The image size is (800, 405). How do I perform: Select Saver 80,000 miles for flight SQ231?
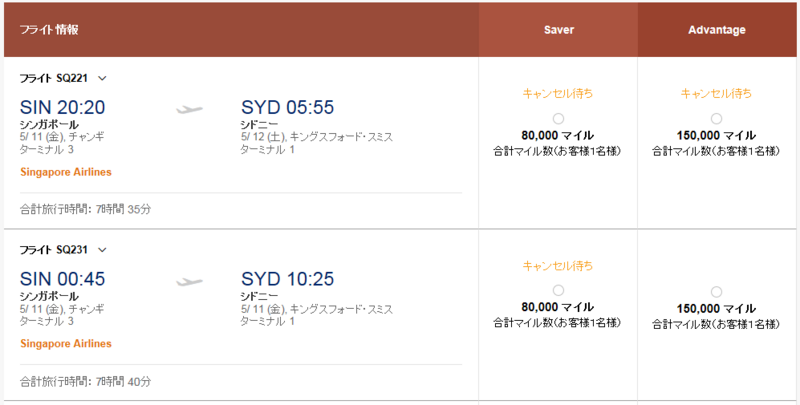click(x=558, y=290)
